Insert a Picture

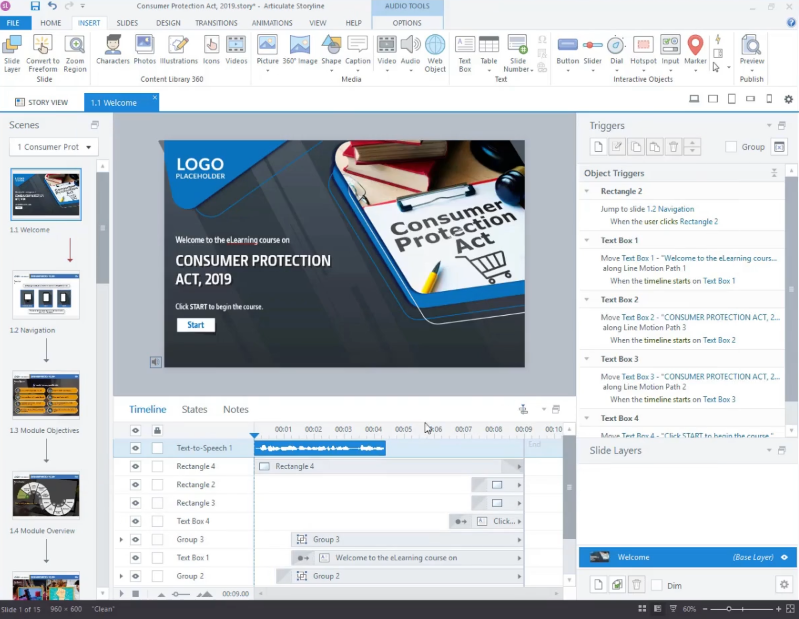point(268,53)
